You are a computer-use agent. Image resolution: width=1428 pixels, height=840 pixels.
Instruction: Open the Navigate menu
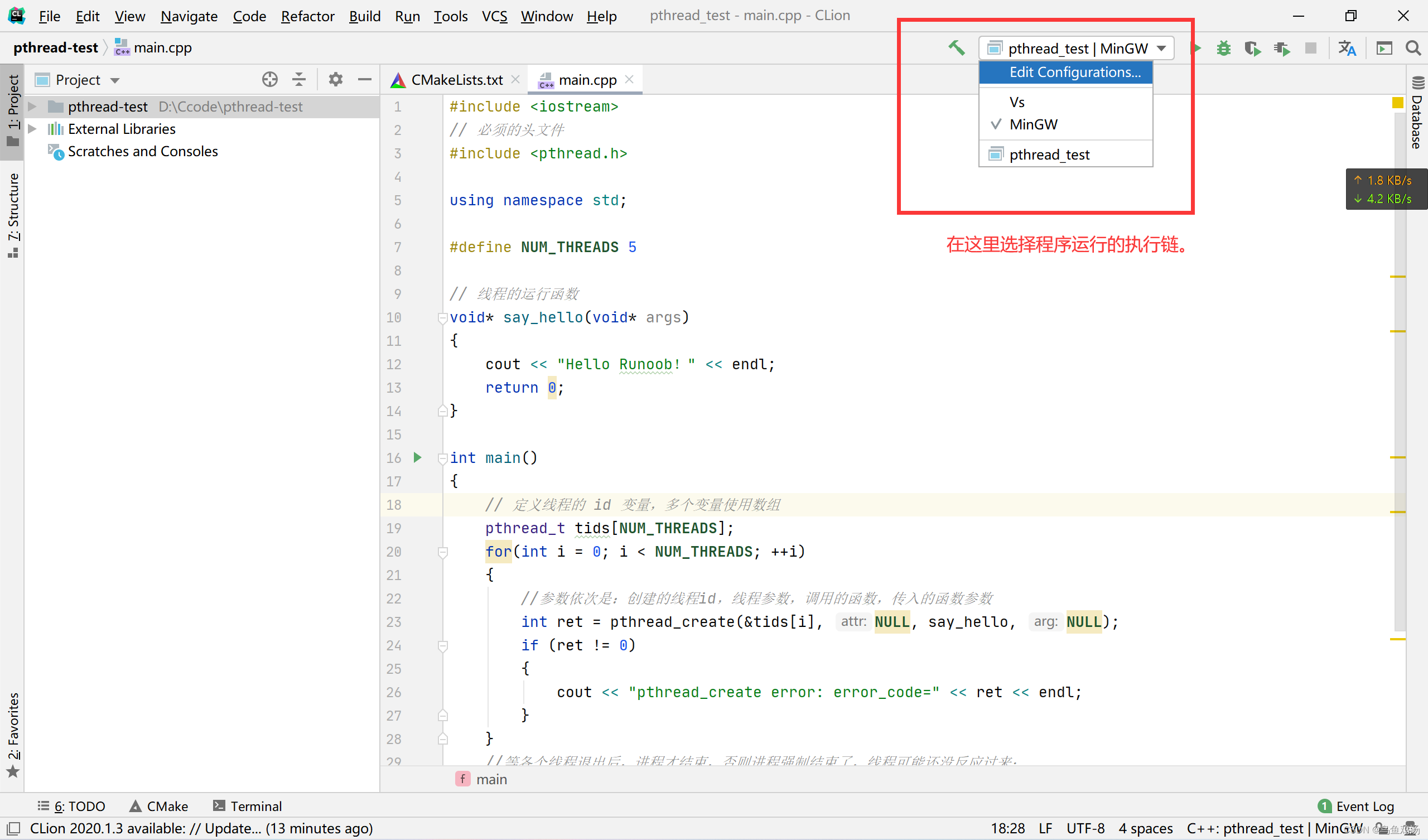189,16
